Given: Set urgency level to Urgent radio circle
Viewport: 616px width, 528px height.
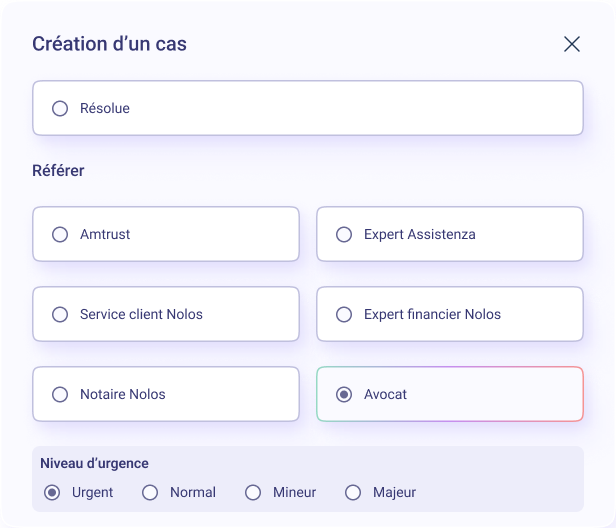Looking at the screenshot, I should [x=52, y=492].
